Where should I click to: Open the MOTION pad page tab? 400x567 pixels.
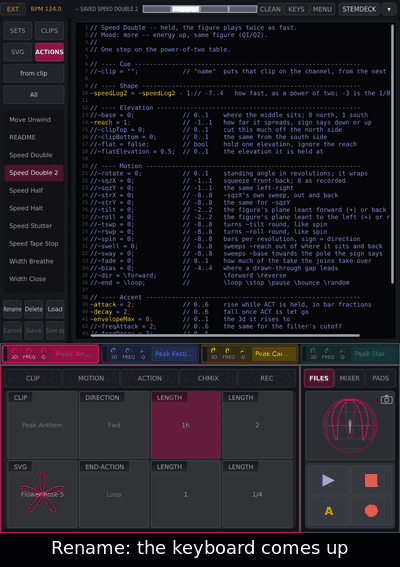point(91,378)
